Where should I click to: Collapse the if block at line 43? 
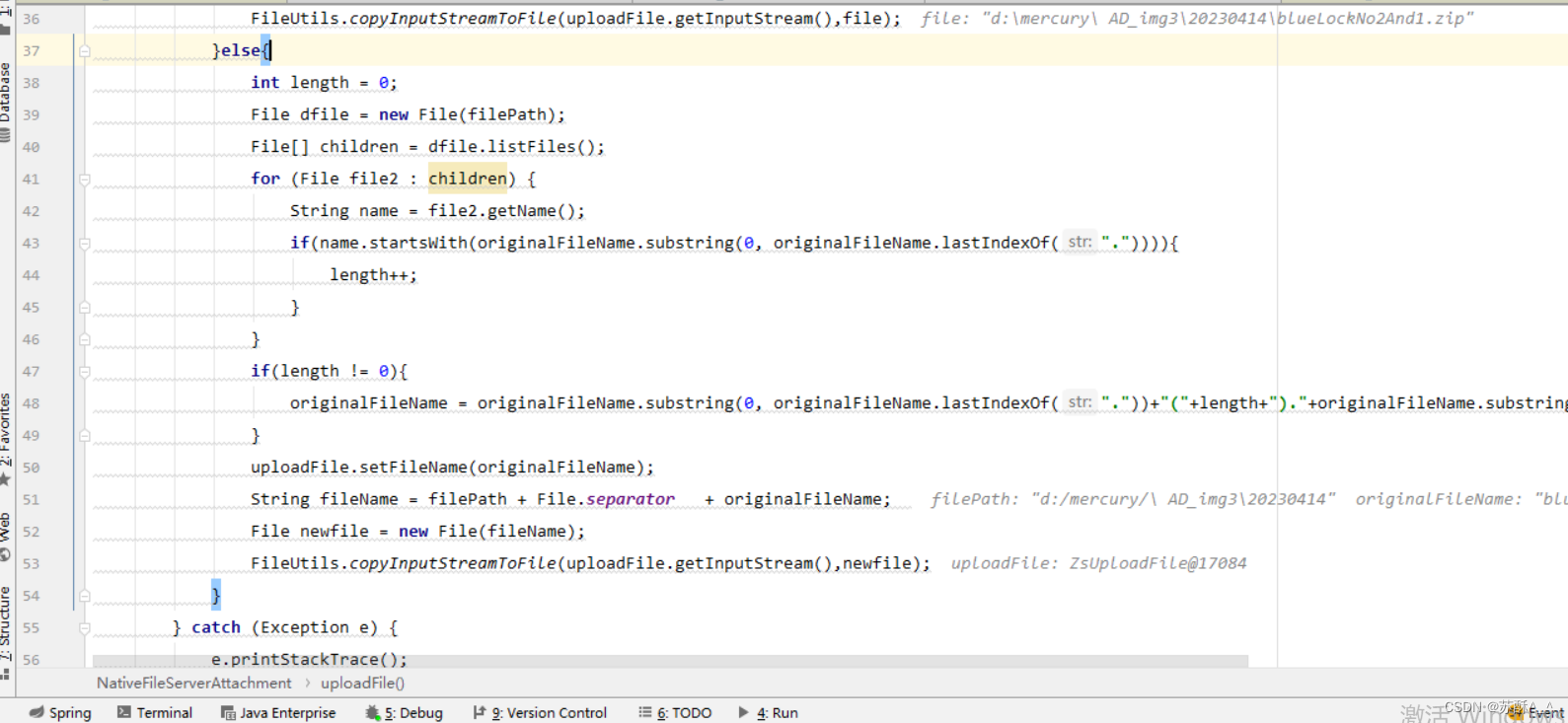(x=85, y=244)
